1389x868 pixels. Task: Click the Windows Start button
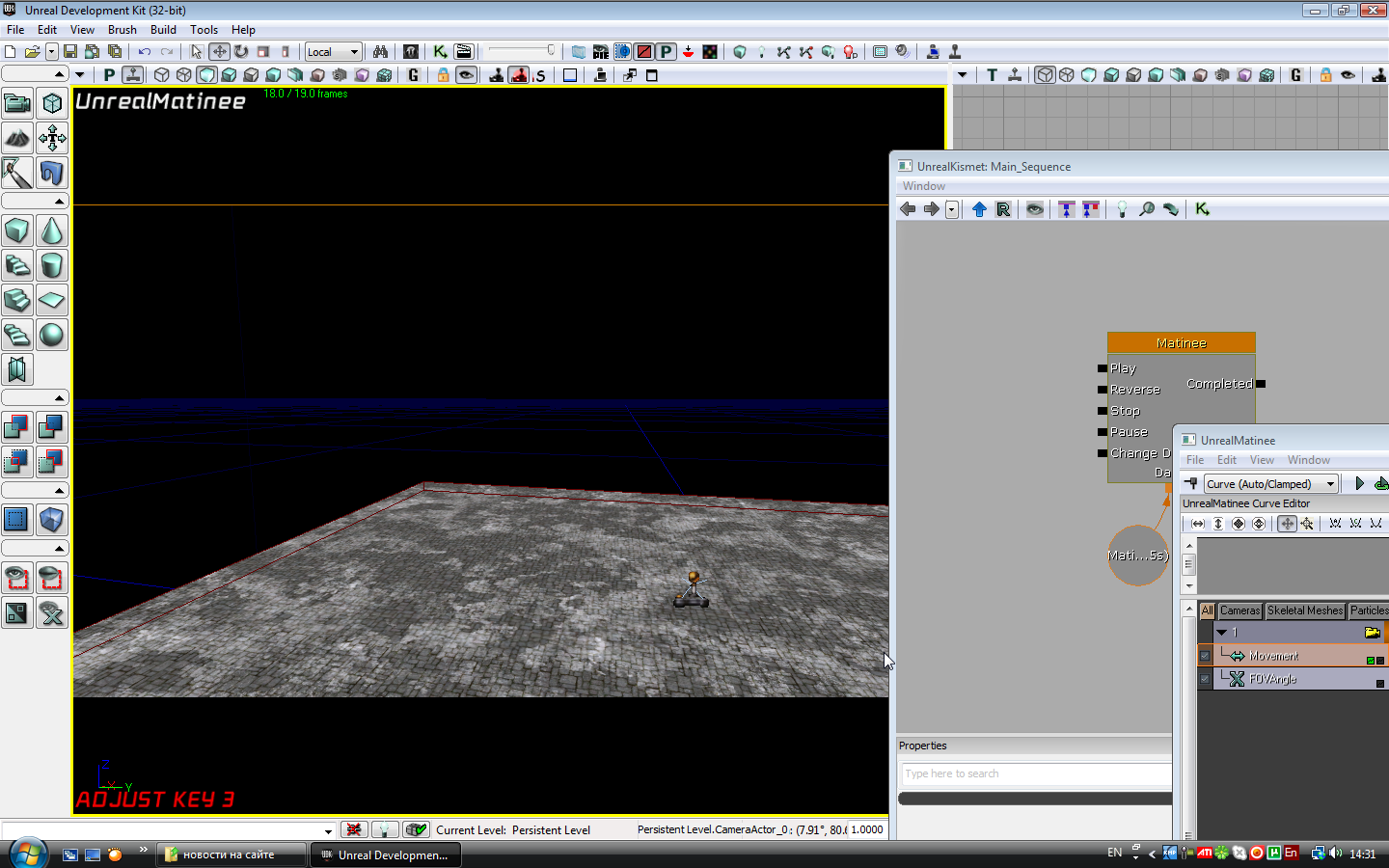(x=28, y=854)
